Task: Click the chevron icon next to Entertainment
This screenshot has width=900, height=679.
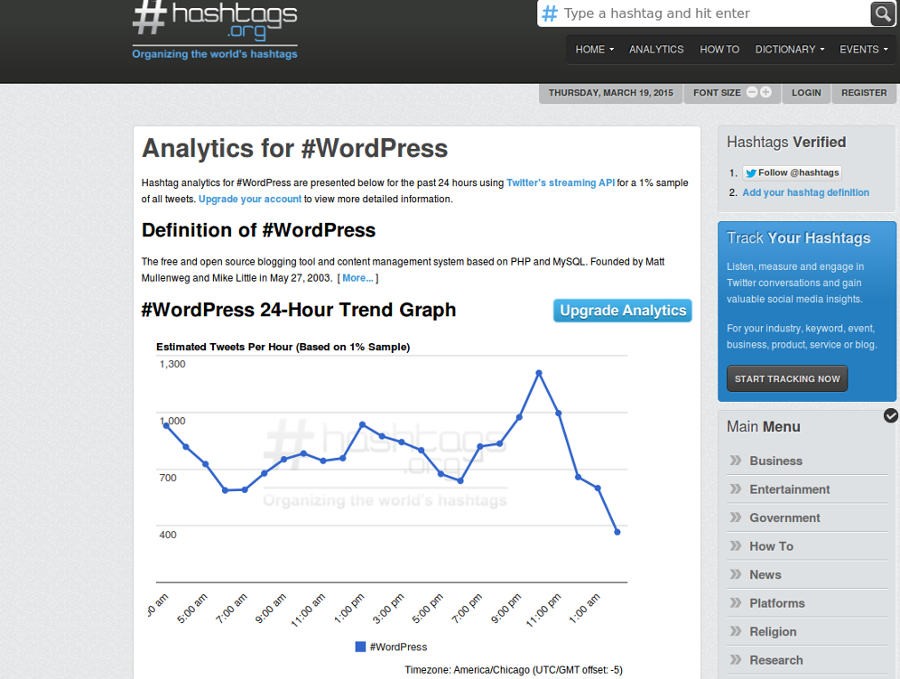Action: pyautogui.click(x=735, y=489)
